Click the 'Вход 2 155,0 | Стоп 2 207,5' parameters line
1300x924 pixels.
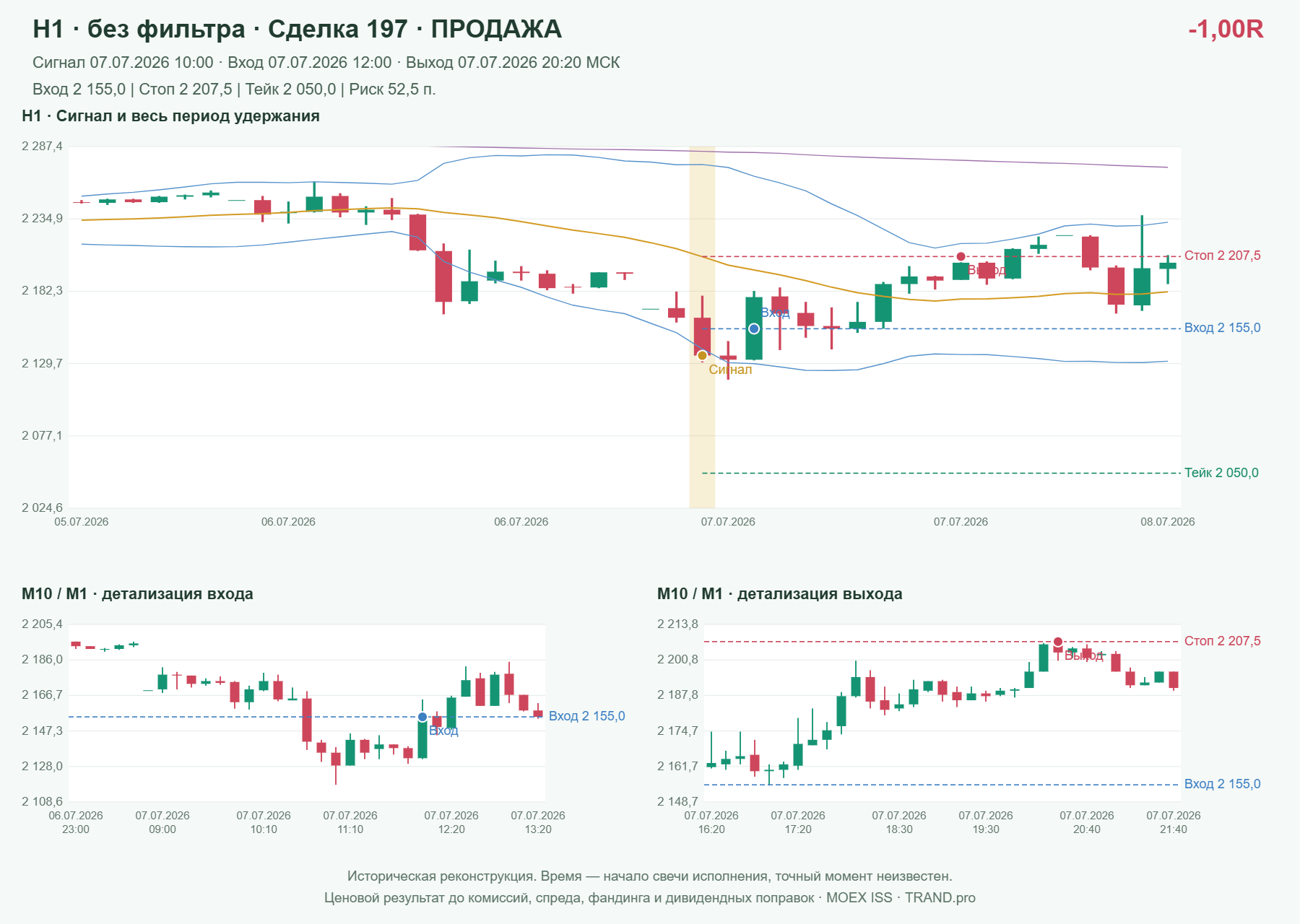[234, 90]
